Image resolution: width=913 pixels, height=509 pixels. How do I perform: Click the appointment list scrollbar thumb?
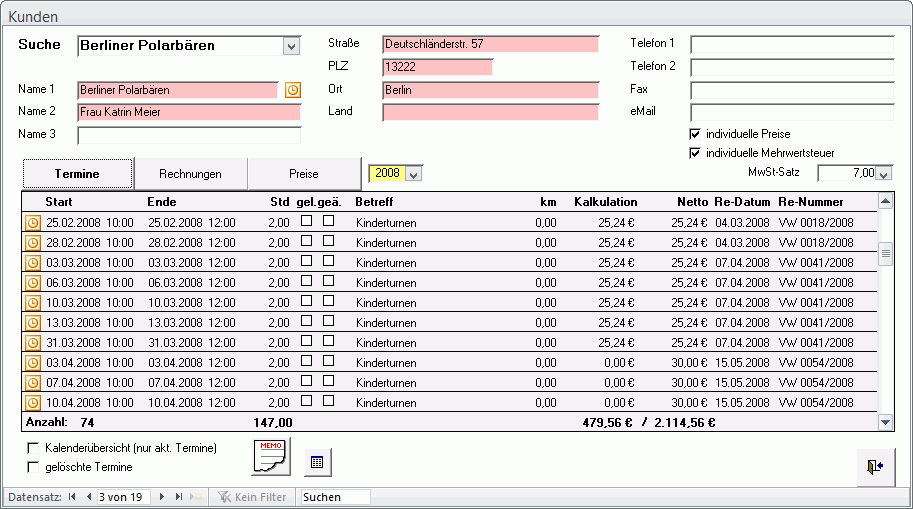point(885,254)
